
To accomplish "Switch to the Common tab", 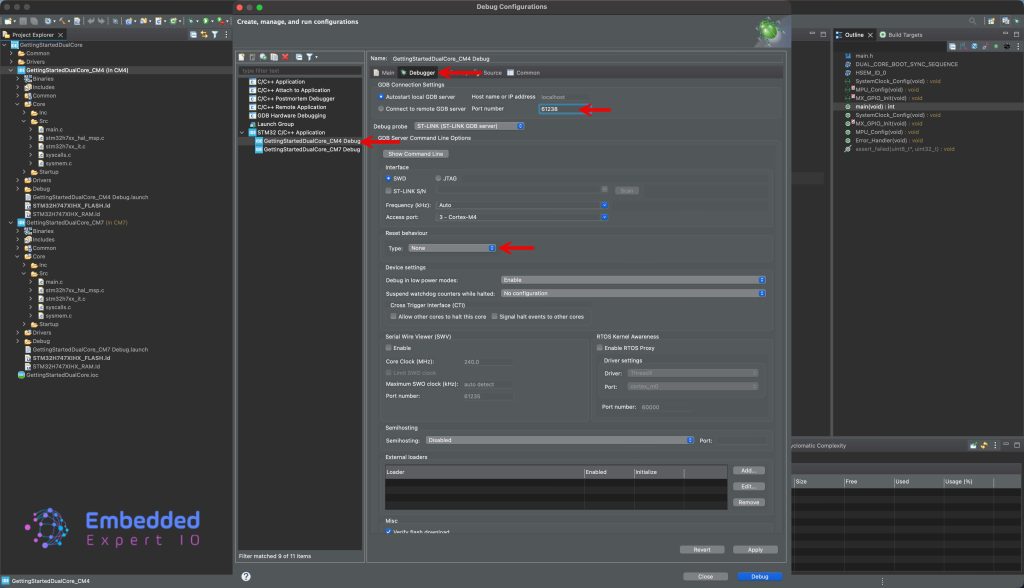I will pyautogui.click(x=523, y=73).
